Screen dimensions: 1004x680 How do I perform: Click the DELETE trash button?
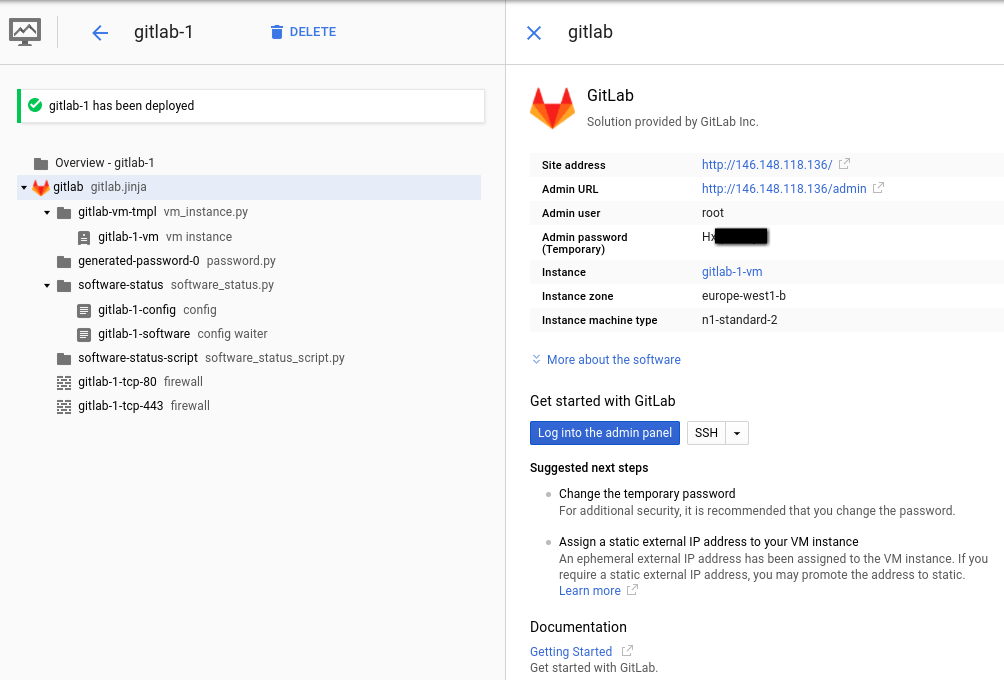coord(302,32)
